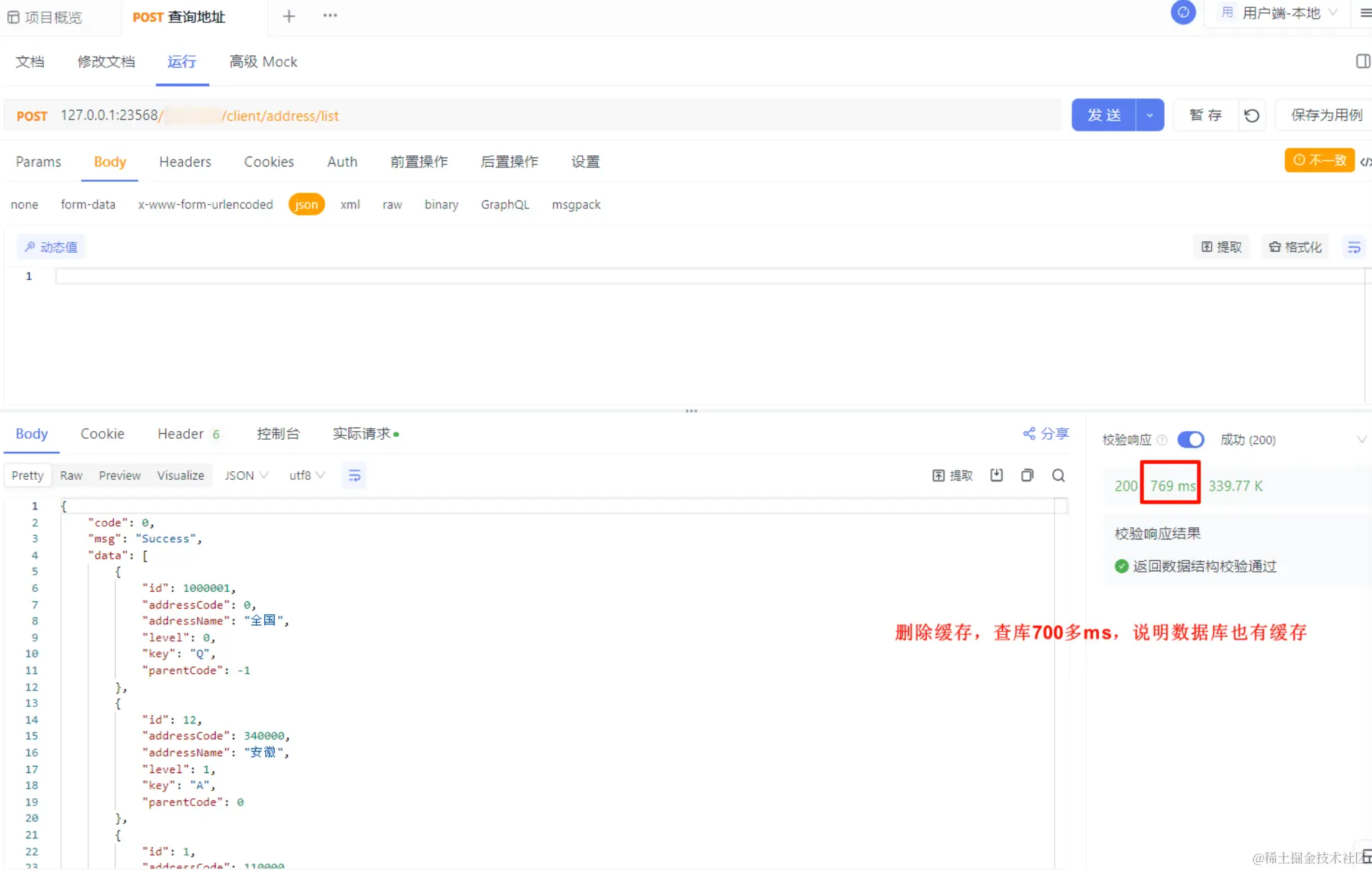Save the response to file icon
The image size is (1372, 870).
point(996,475)
